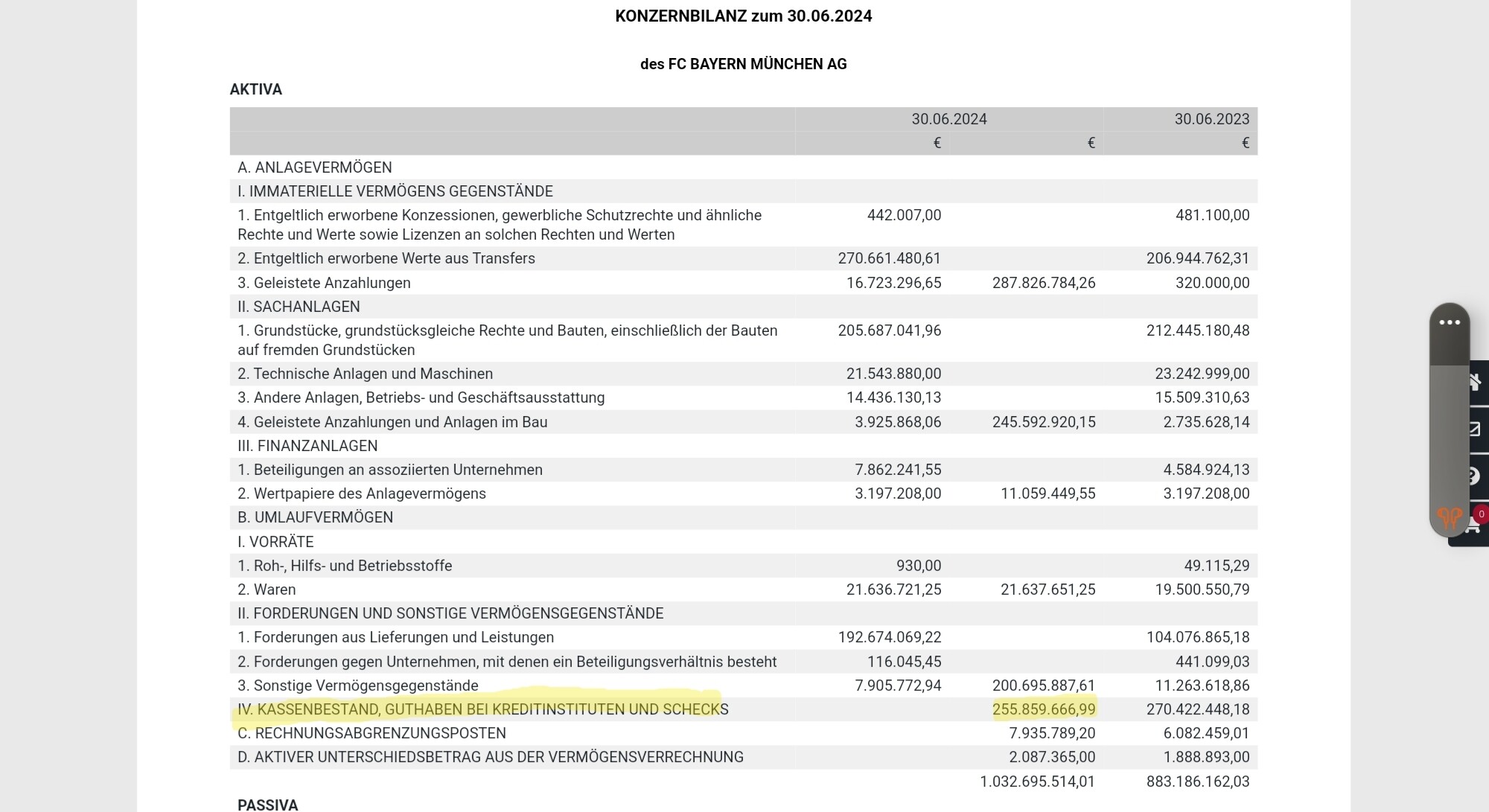Click the value 442.007,00
The height and width of the screenshot is (812, 1489).
(x=904, y=215)
